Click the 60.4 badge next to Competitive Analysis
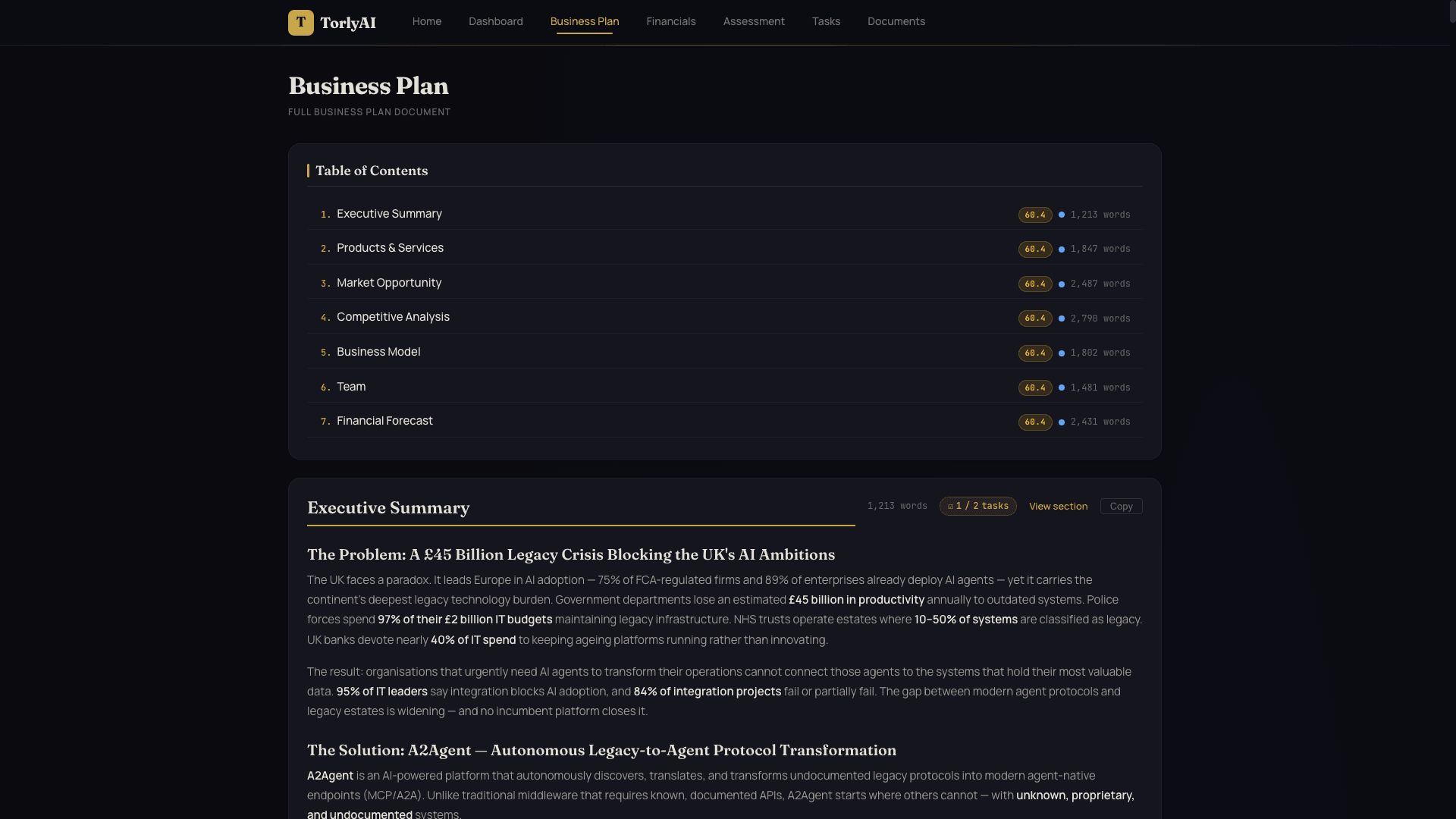Screen dimensions: 1456x819 pos(1035,318)
